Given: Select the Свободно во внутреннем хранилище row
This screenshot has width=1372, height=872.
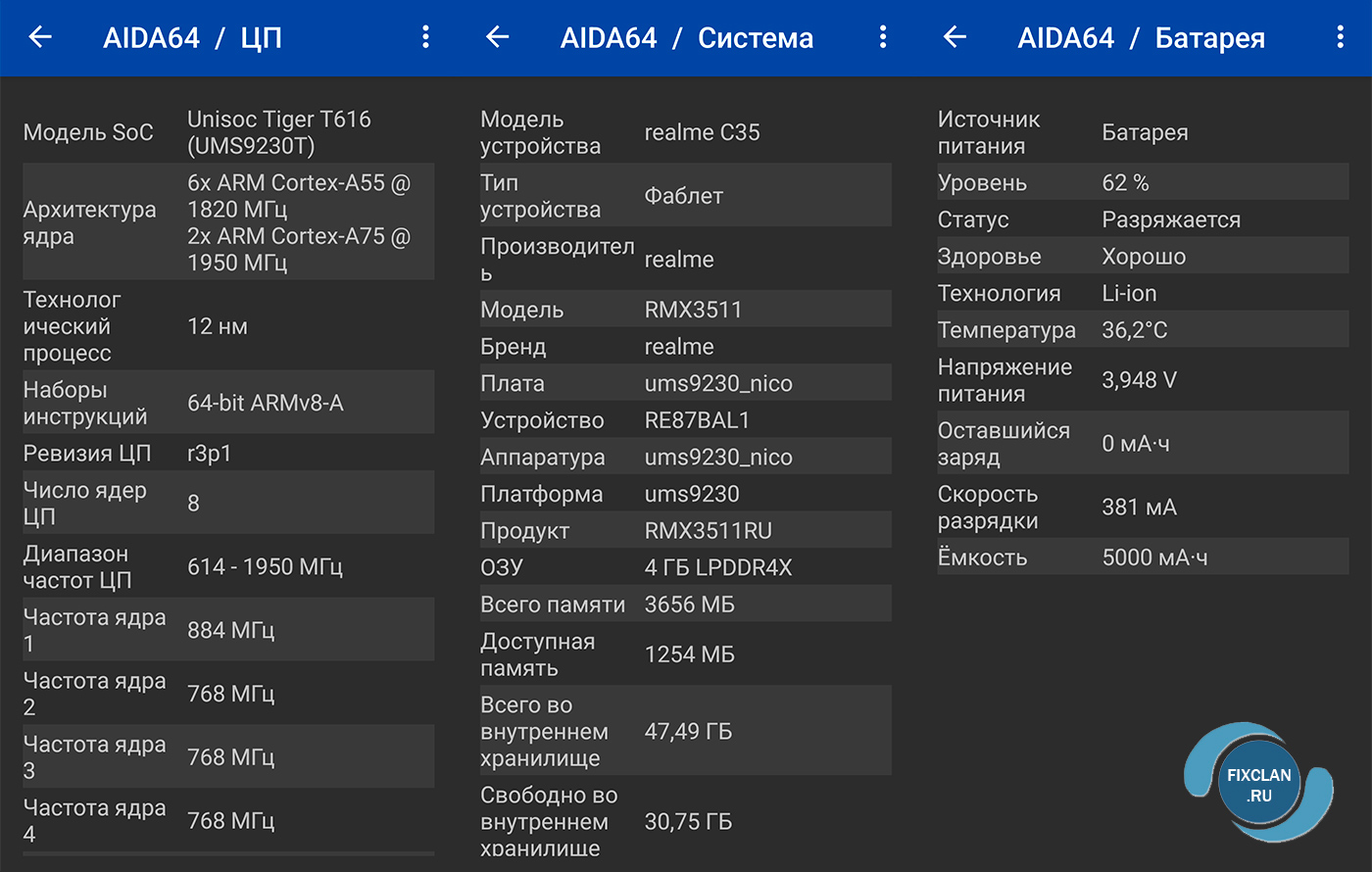Looking at the screenshot, I should [684, 821].
